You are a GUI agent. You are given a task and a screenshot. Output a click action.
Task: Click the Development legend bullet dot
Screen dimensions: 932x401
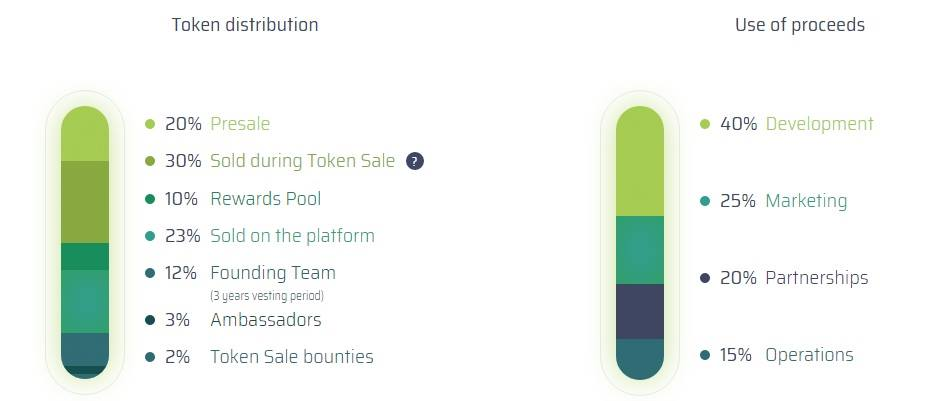(705, 125)
